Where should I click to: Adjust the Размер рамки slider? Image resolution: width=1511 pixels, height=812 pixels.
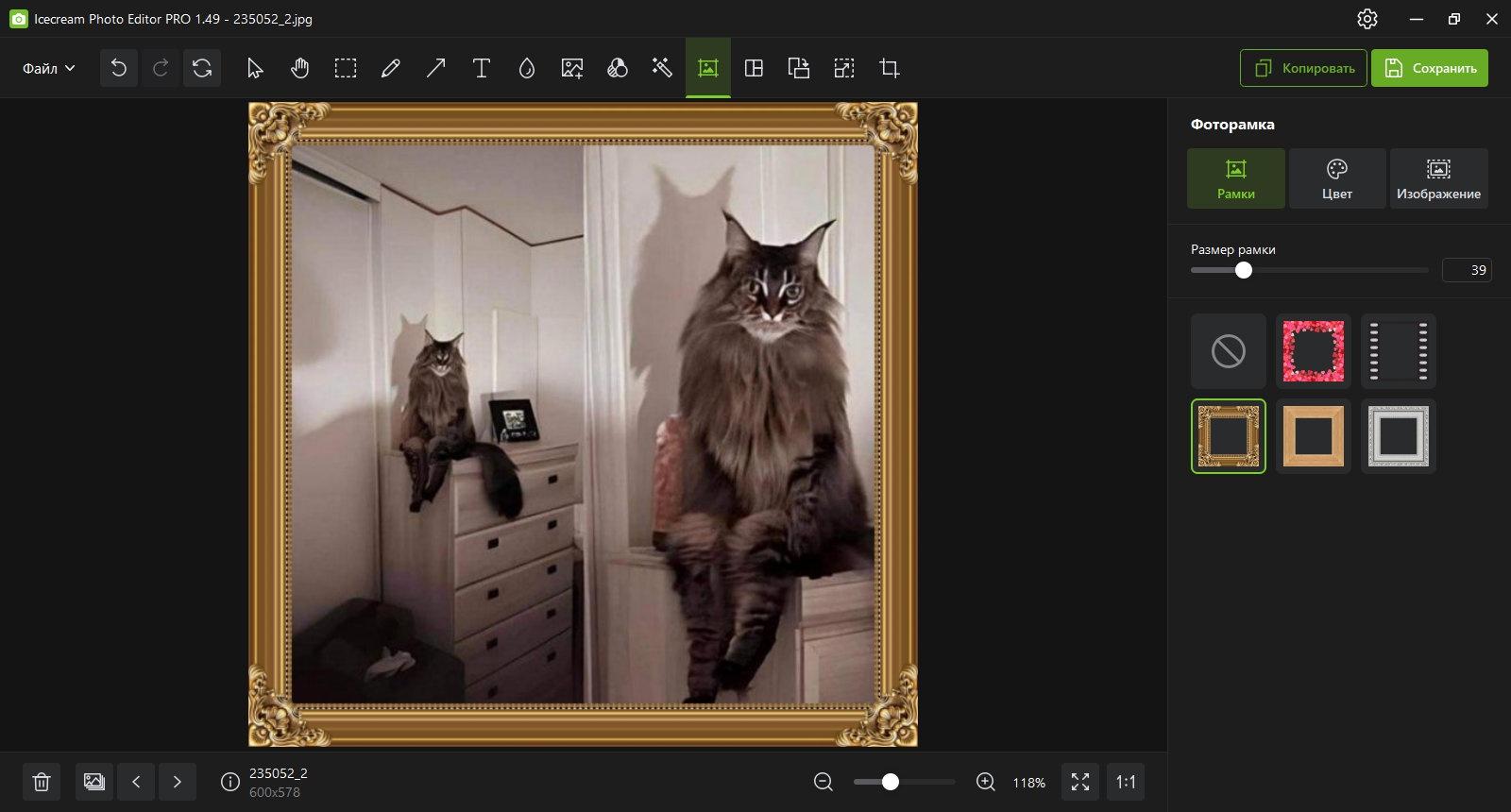click(x=1310, y=270)
